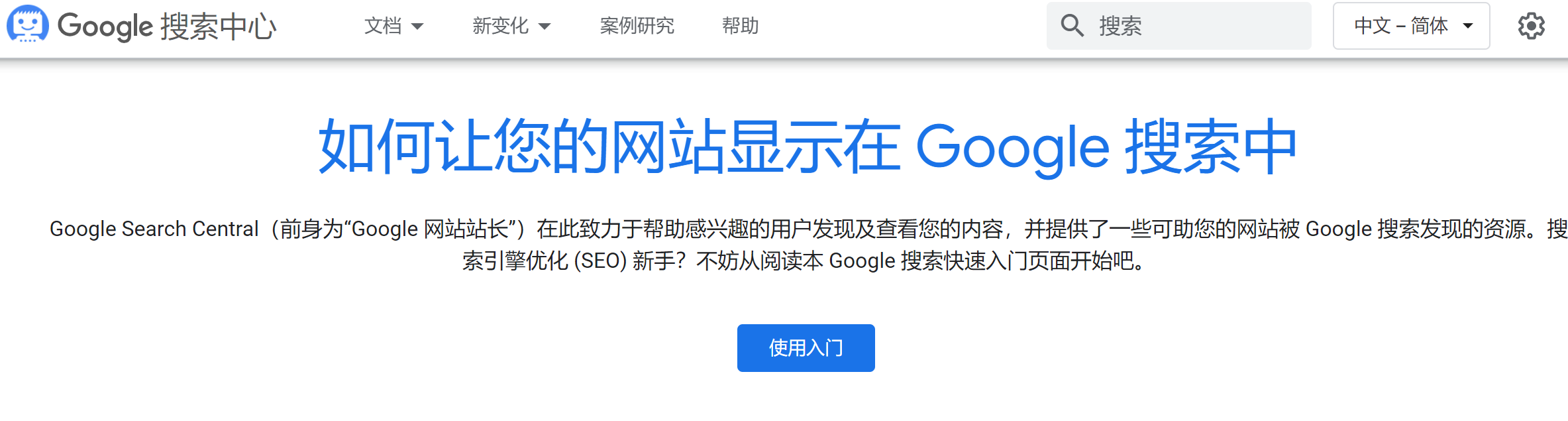This screenshot has width=1568, height=421.
Task: Click the 使用入门 button
Action: (806, 348)
